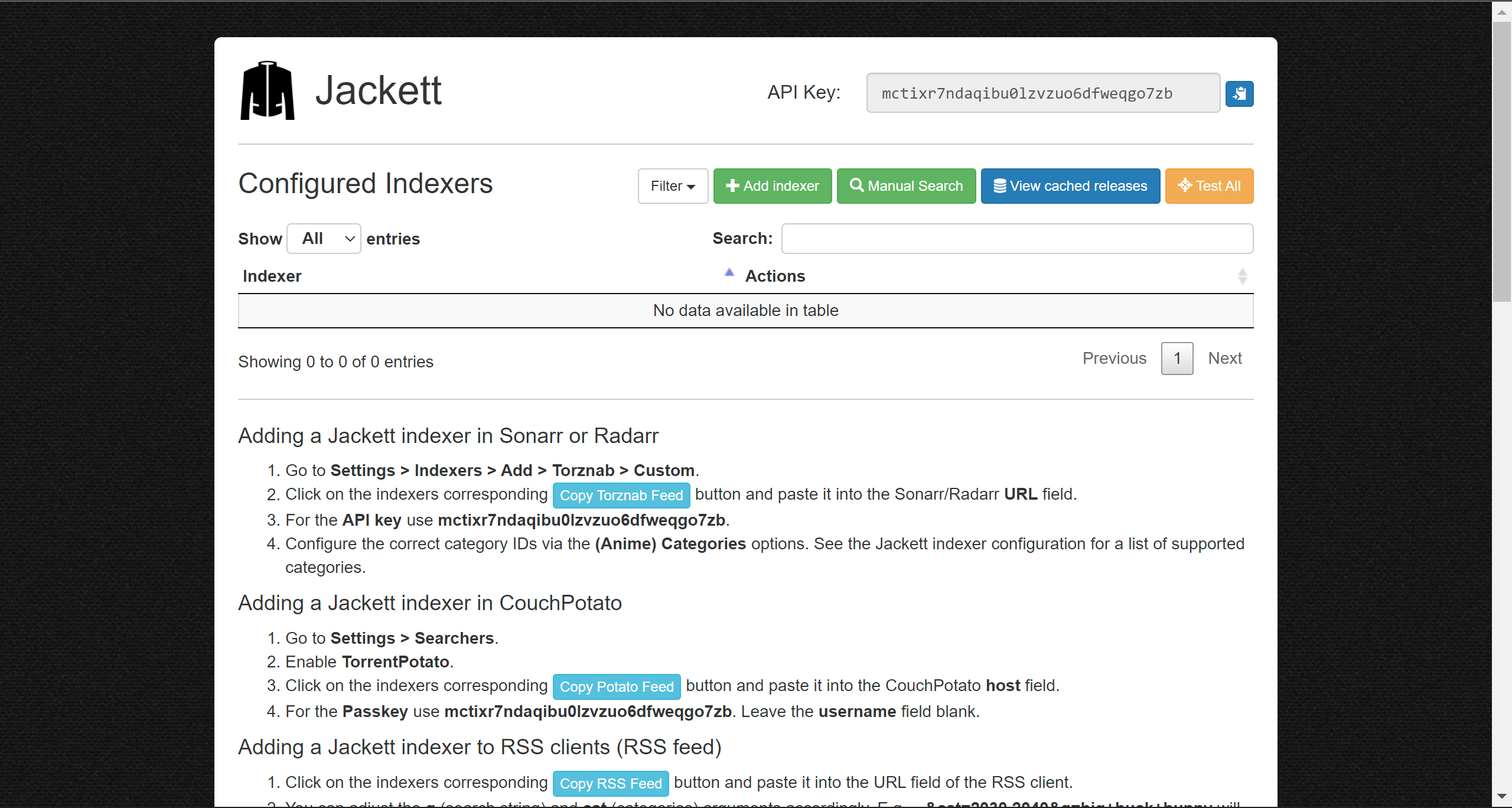Open Manual Search

pyautogui.click(x=906, y=186)
